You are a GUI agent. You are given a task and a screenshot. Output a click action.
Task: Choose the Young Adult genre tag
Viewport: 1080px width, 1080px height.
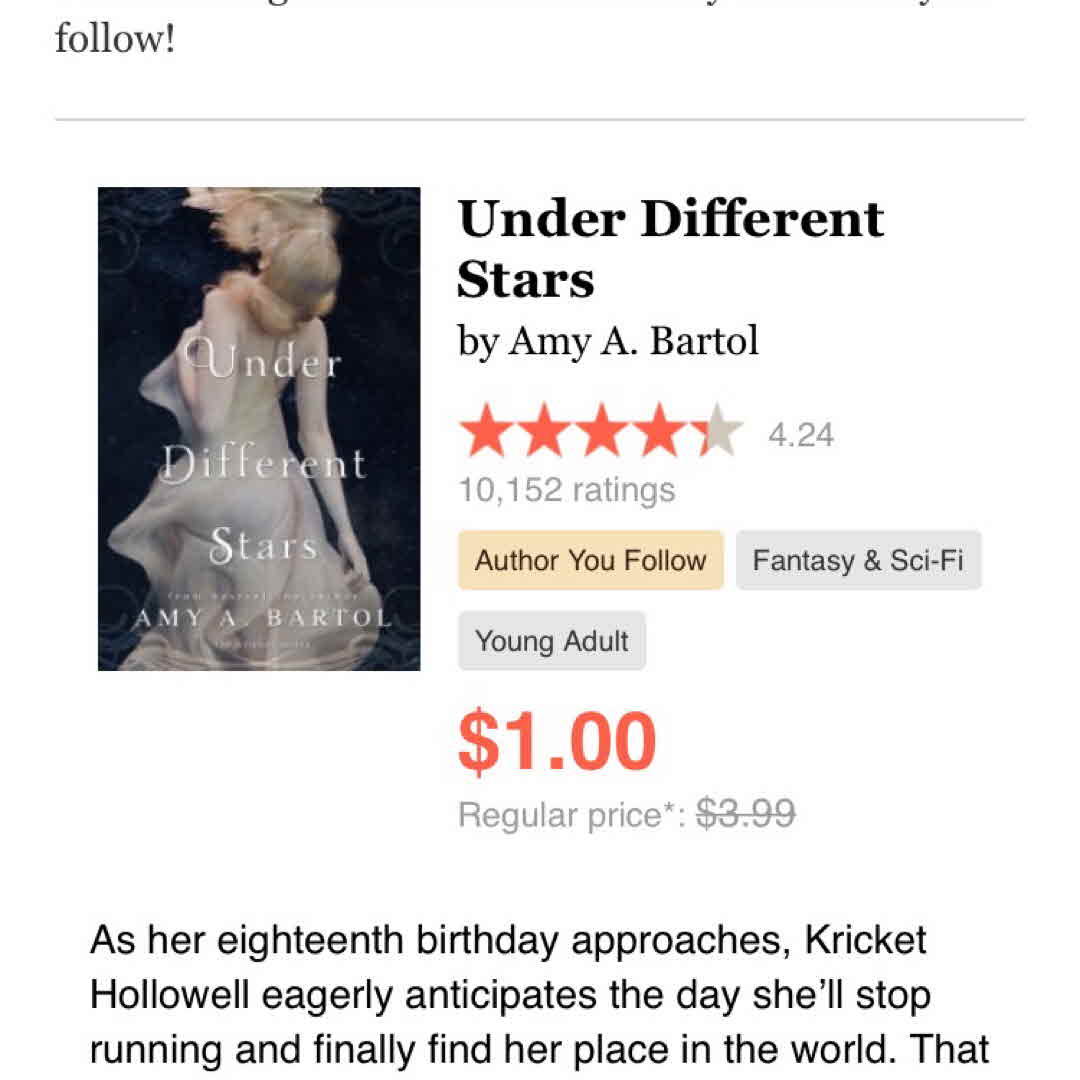[x=552, y=641]
